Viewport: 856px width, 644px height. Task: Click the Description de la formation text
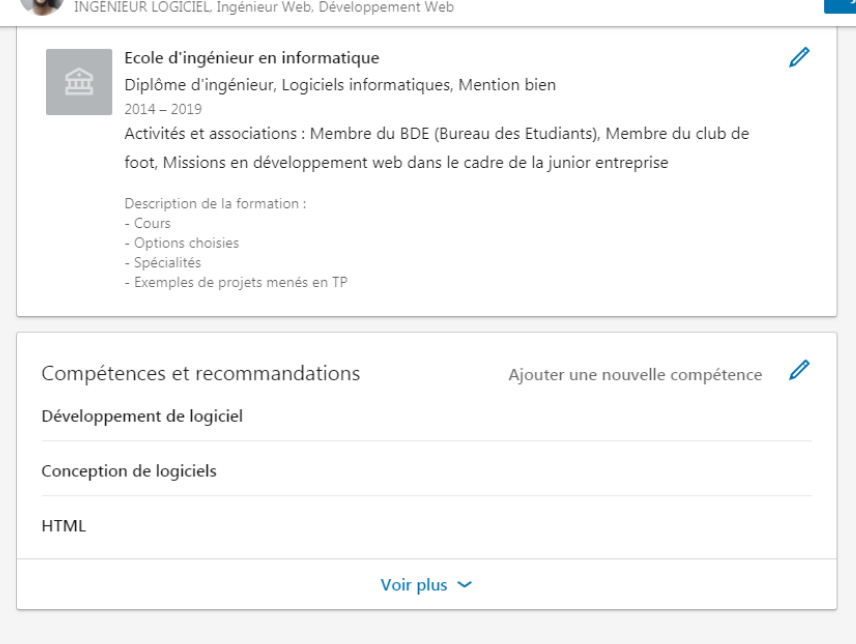tap(215, 204)
